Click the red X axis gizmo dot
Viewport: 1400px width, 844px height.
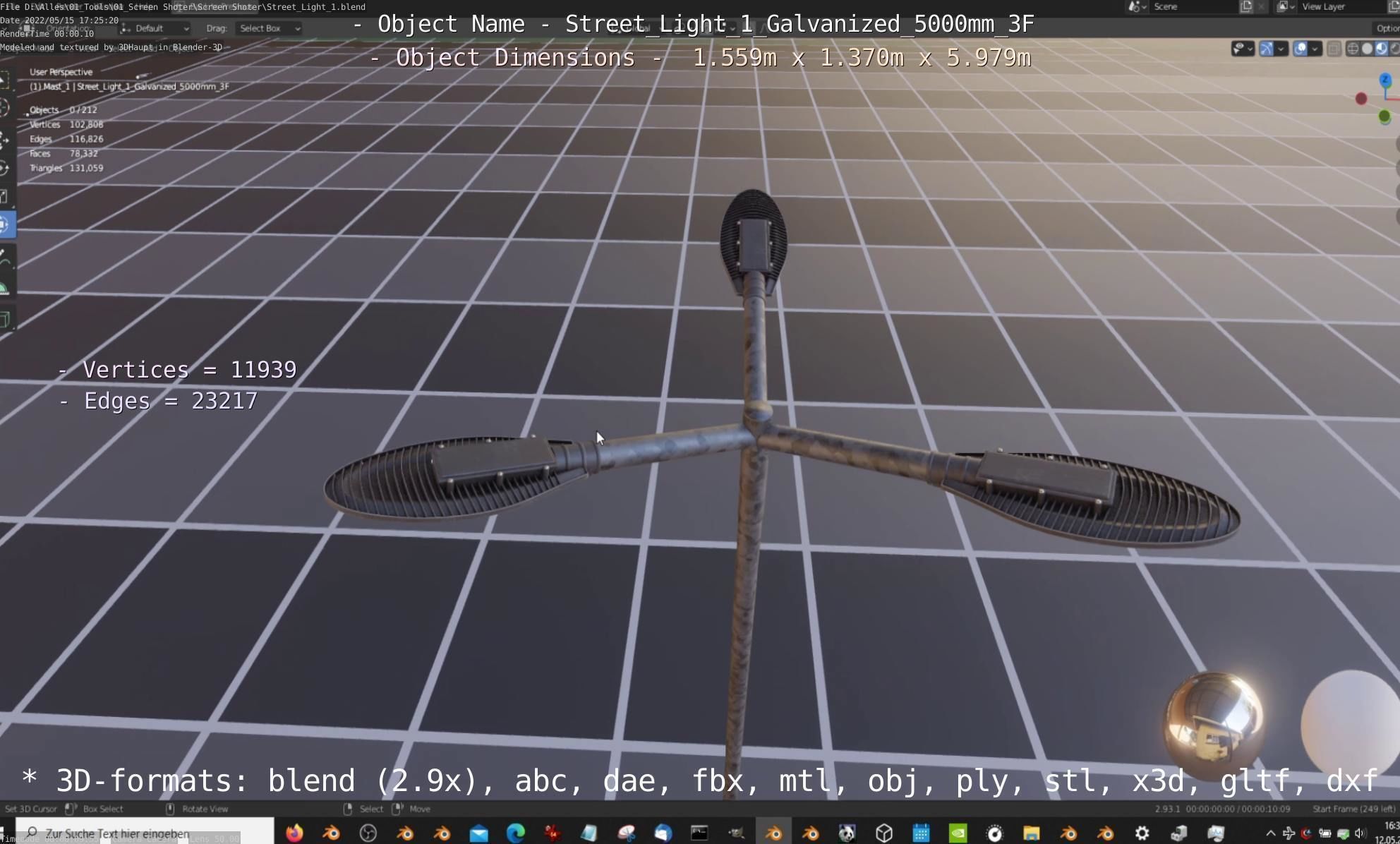pyautogui.click(x=1361, y=99)
